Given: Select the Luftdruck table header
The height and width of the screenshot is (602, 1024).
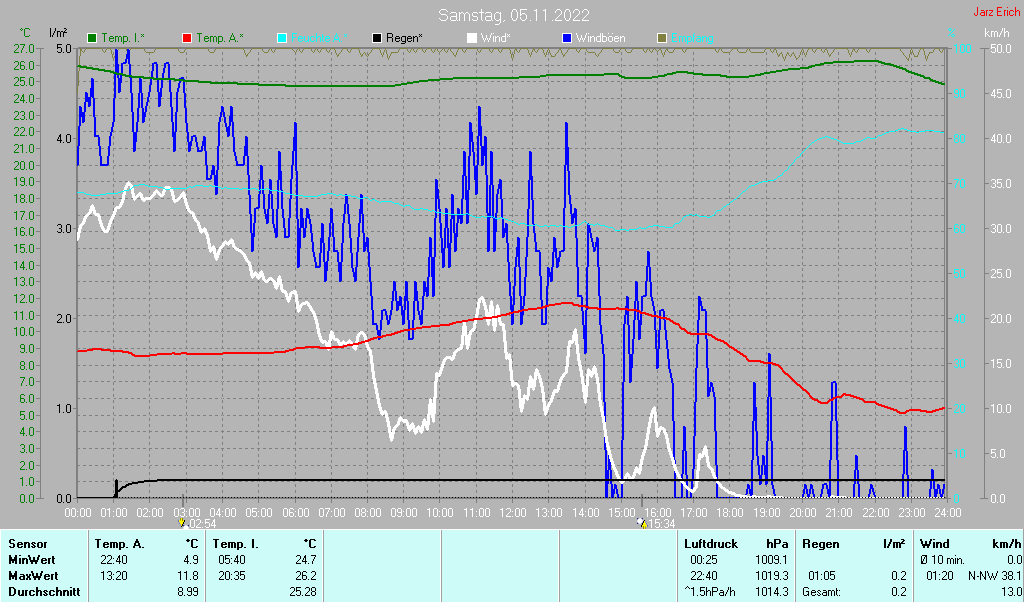Looking at the screenshot, I should (710, 544).
